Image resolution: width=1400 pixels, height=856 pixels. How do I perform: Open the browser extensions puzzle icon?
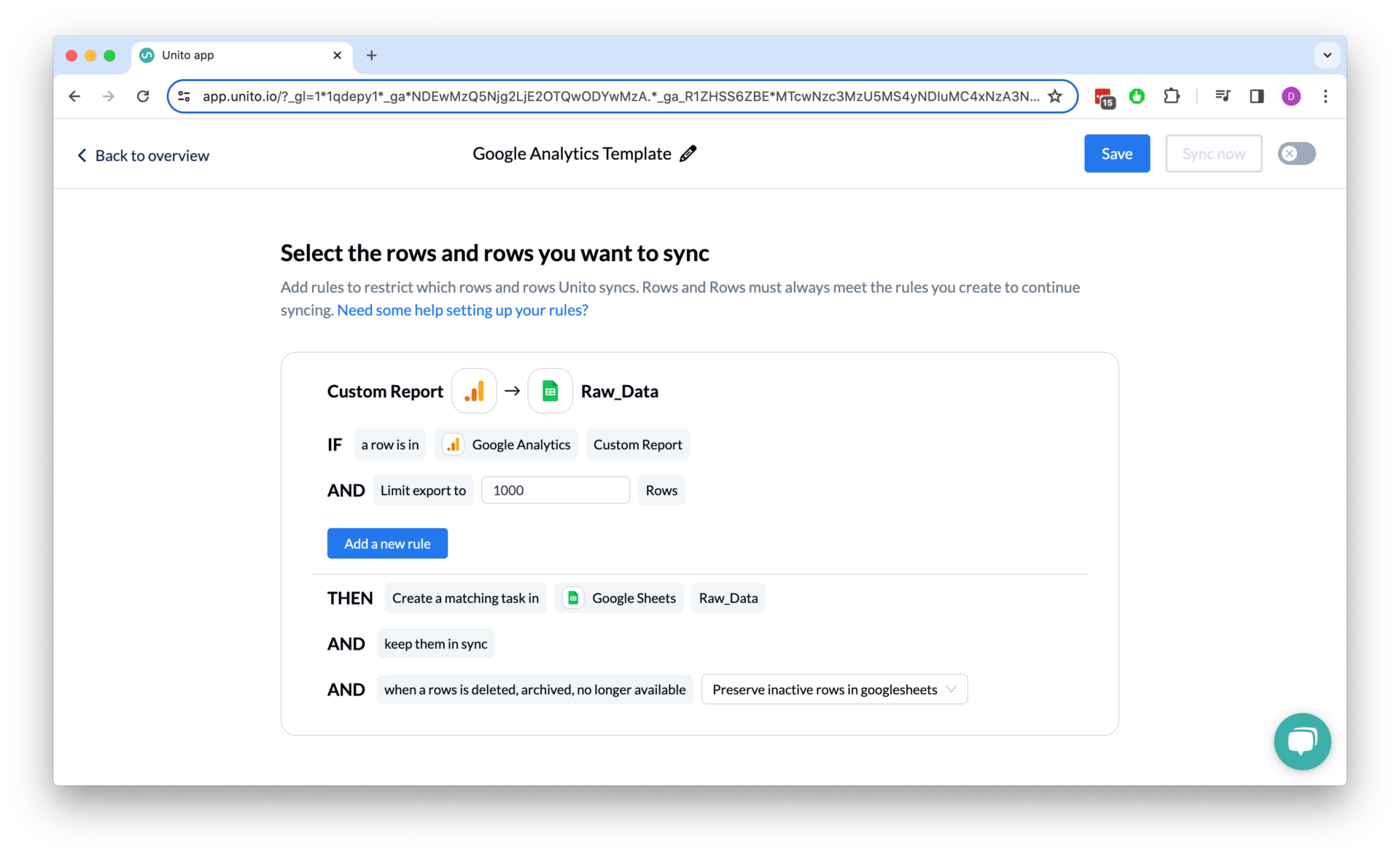1172,96
